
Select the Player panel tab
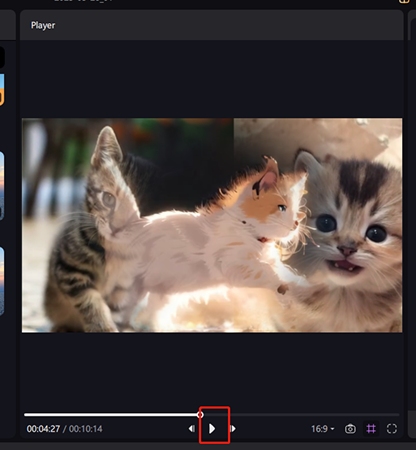[x=43, y=25]
